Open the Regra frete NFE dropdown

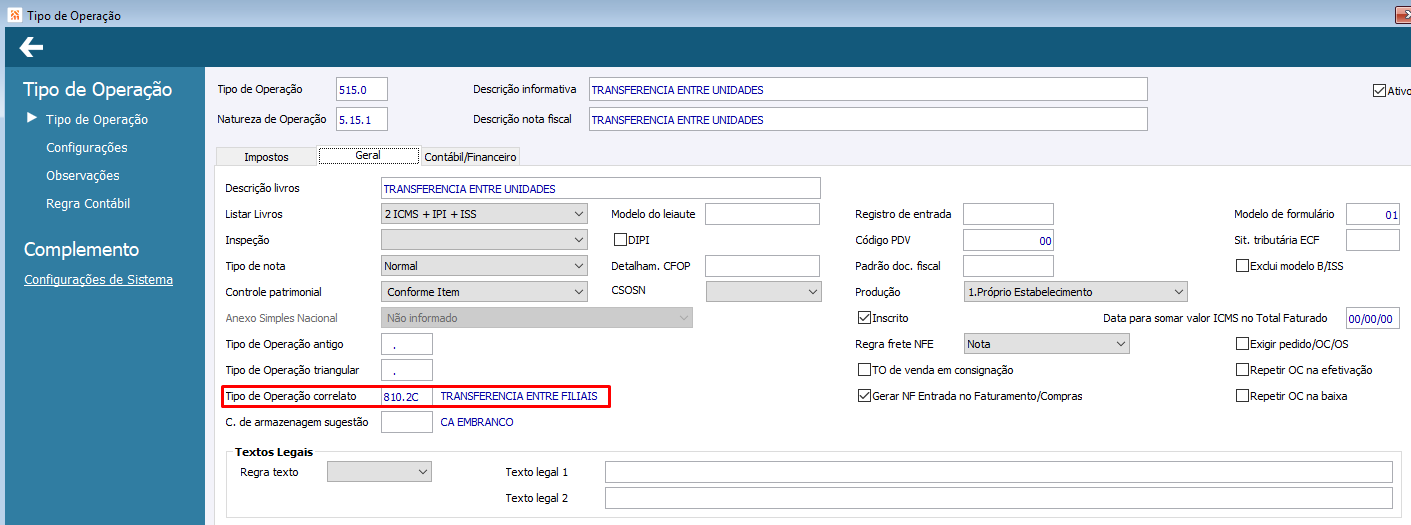pyautogui.click(x=1046, y=344)
